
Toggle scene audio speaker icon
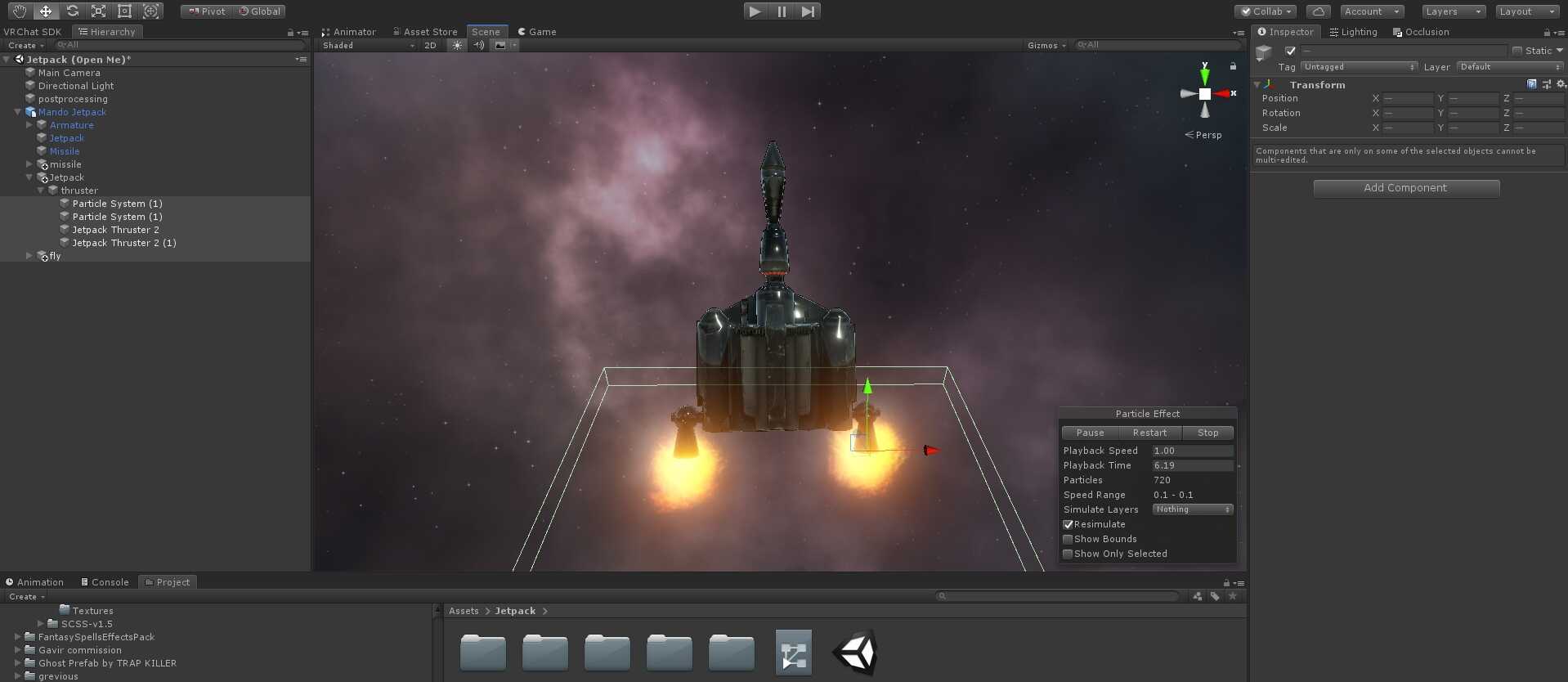click(x=479, y=46)
